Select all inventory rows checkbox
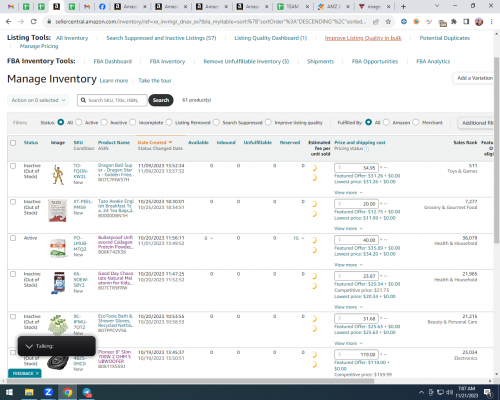Viewport: 500px width, 400px height. 13,143
